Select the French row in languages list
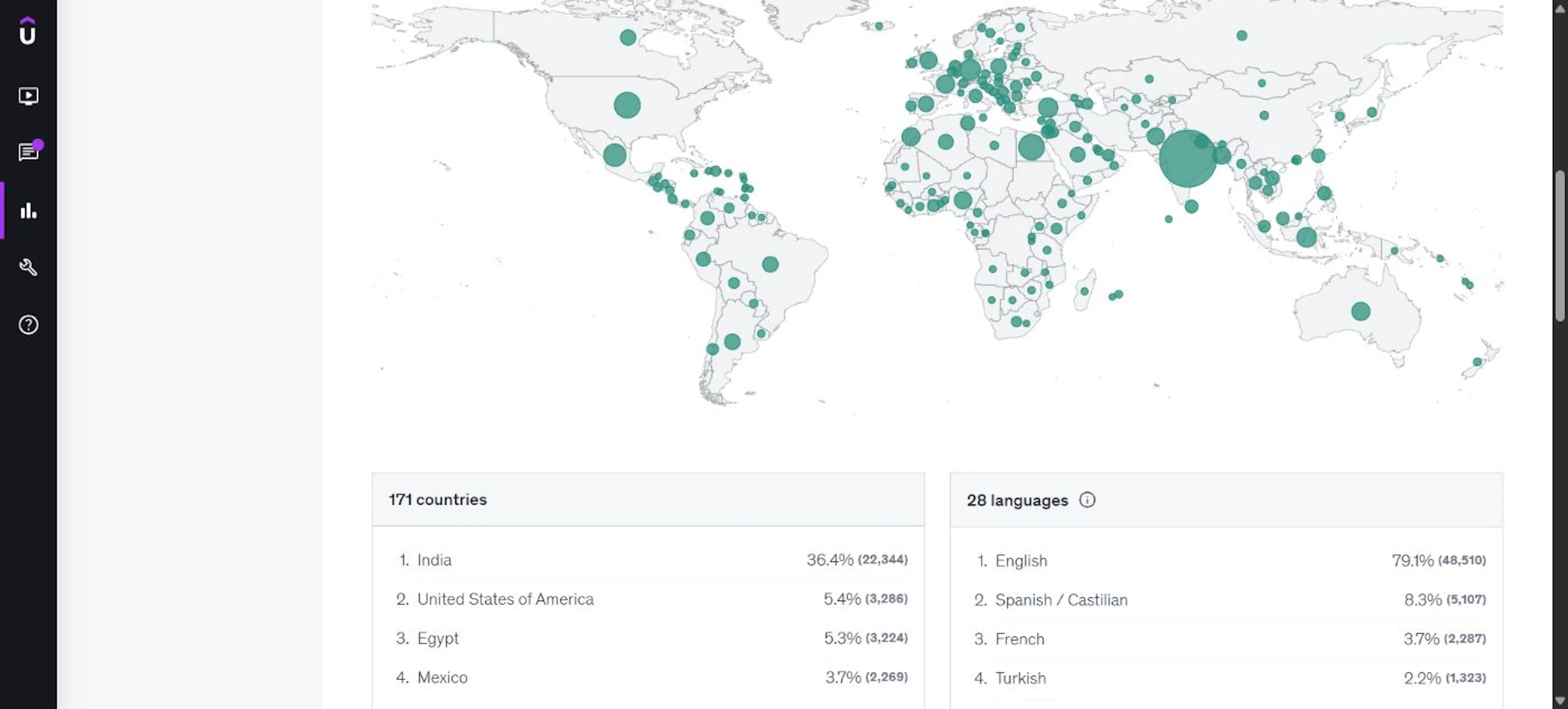Image resolution: width=1568 pixels, height=709 pixels. click(1227, 638)
